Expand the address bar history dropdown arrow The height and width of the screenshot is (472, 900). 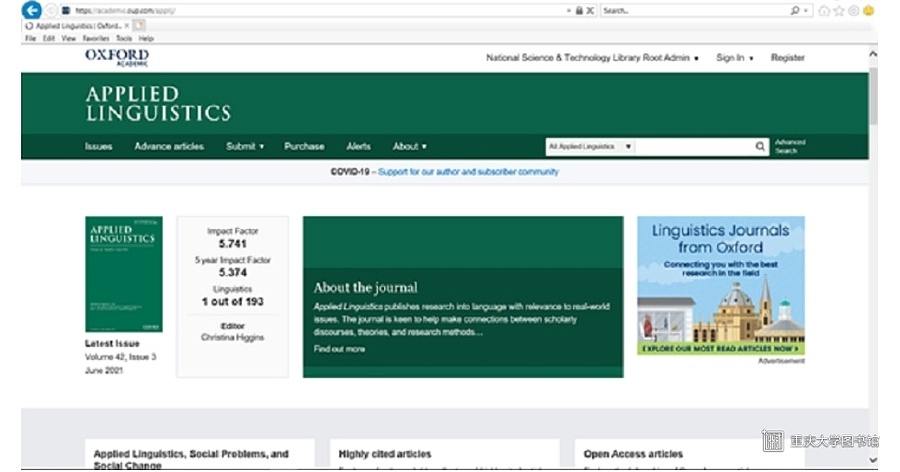(x=569, y=10)
